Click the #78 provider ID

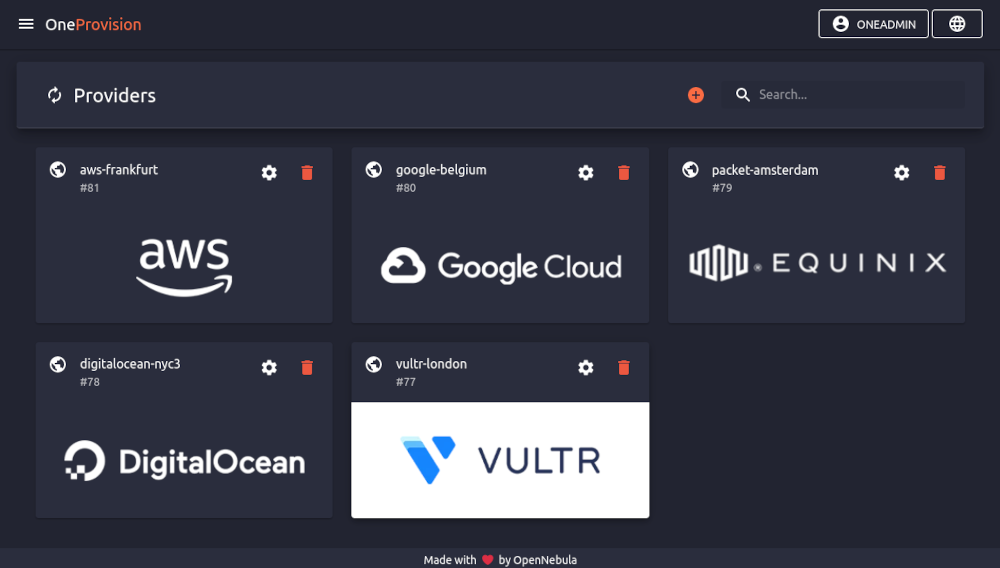point(89,382)
